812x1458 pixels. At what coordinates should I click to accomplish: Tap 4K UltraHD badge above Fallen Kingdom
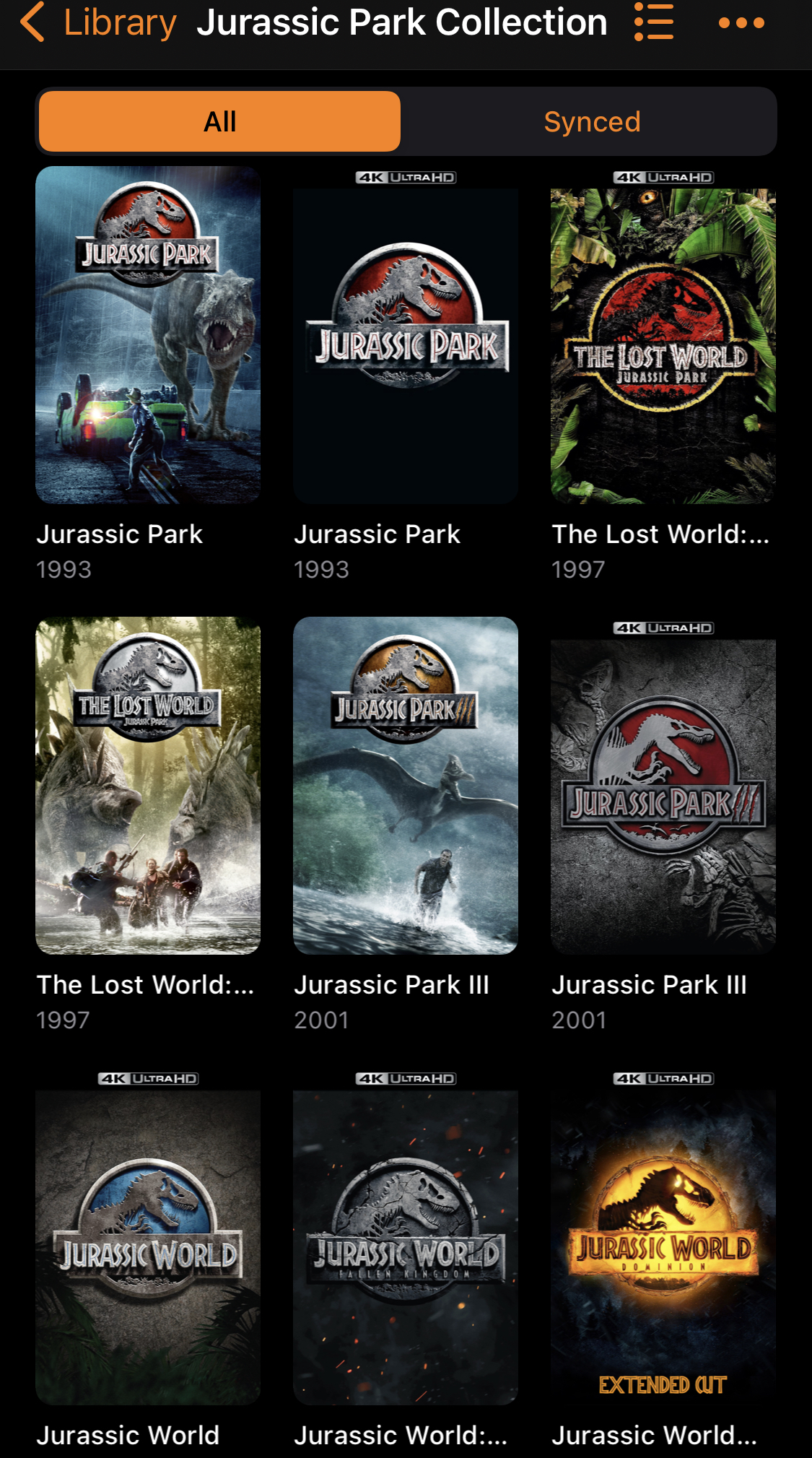tap(406, 1079)
